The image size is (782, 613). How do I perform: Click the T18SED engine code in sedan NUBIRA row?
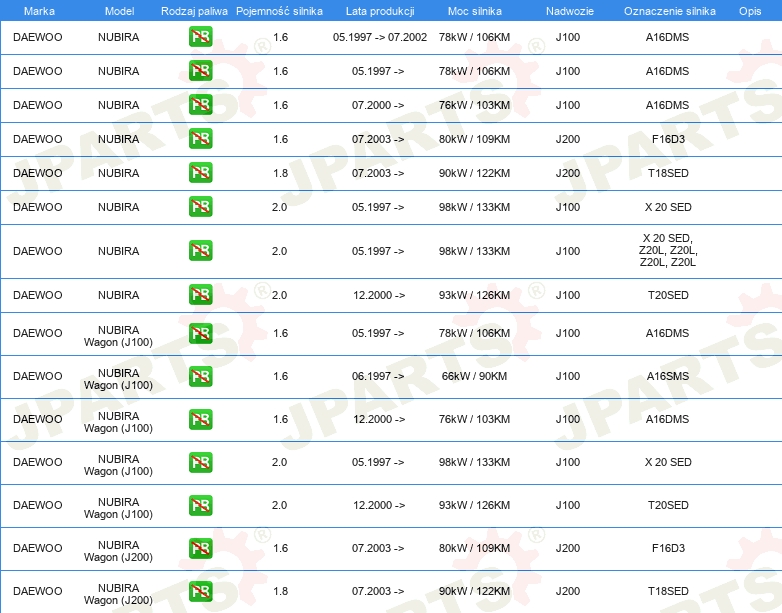tap(668, 173)
